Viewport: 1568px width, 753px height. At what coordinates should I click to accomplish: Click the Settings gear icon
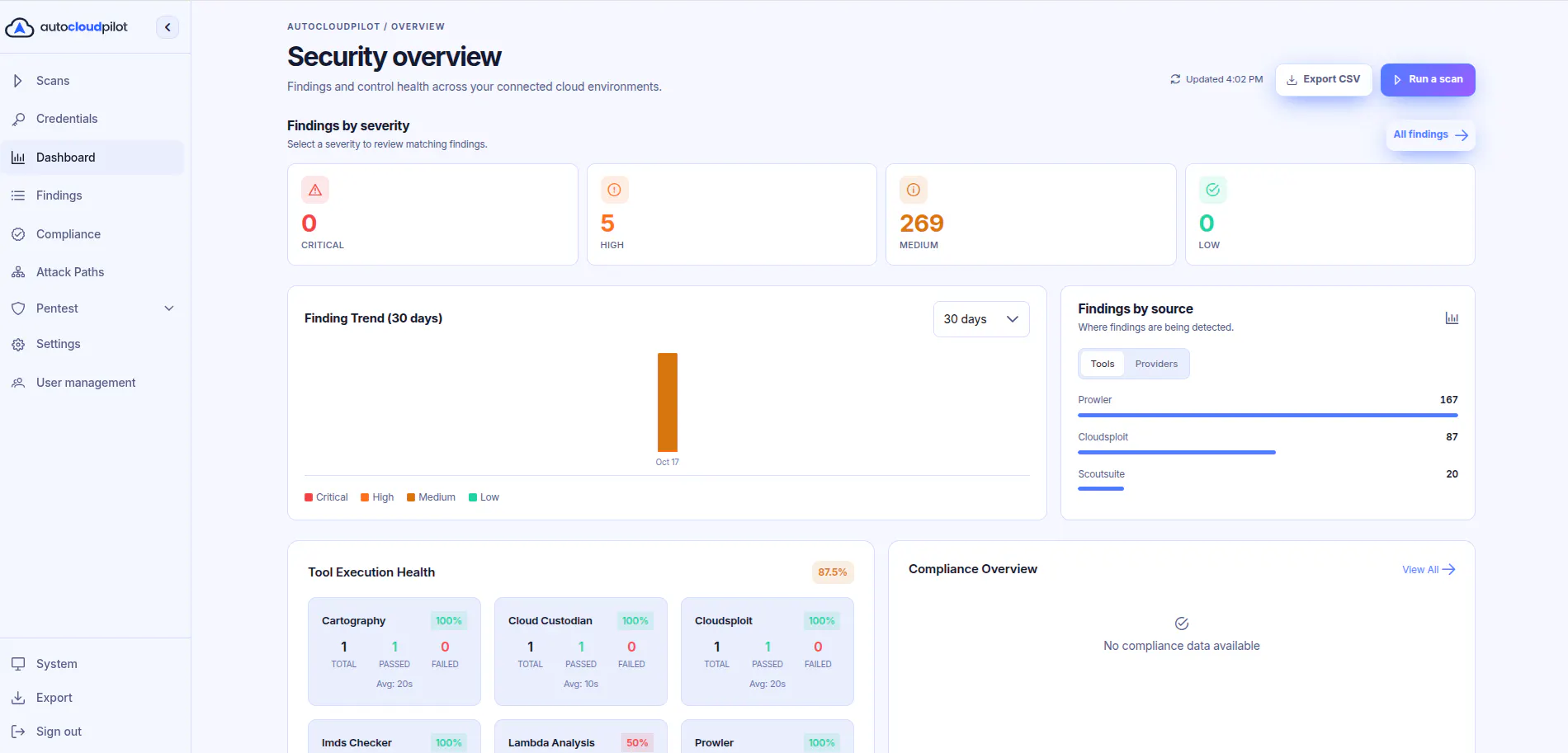pos(18,345)
